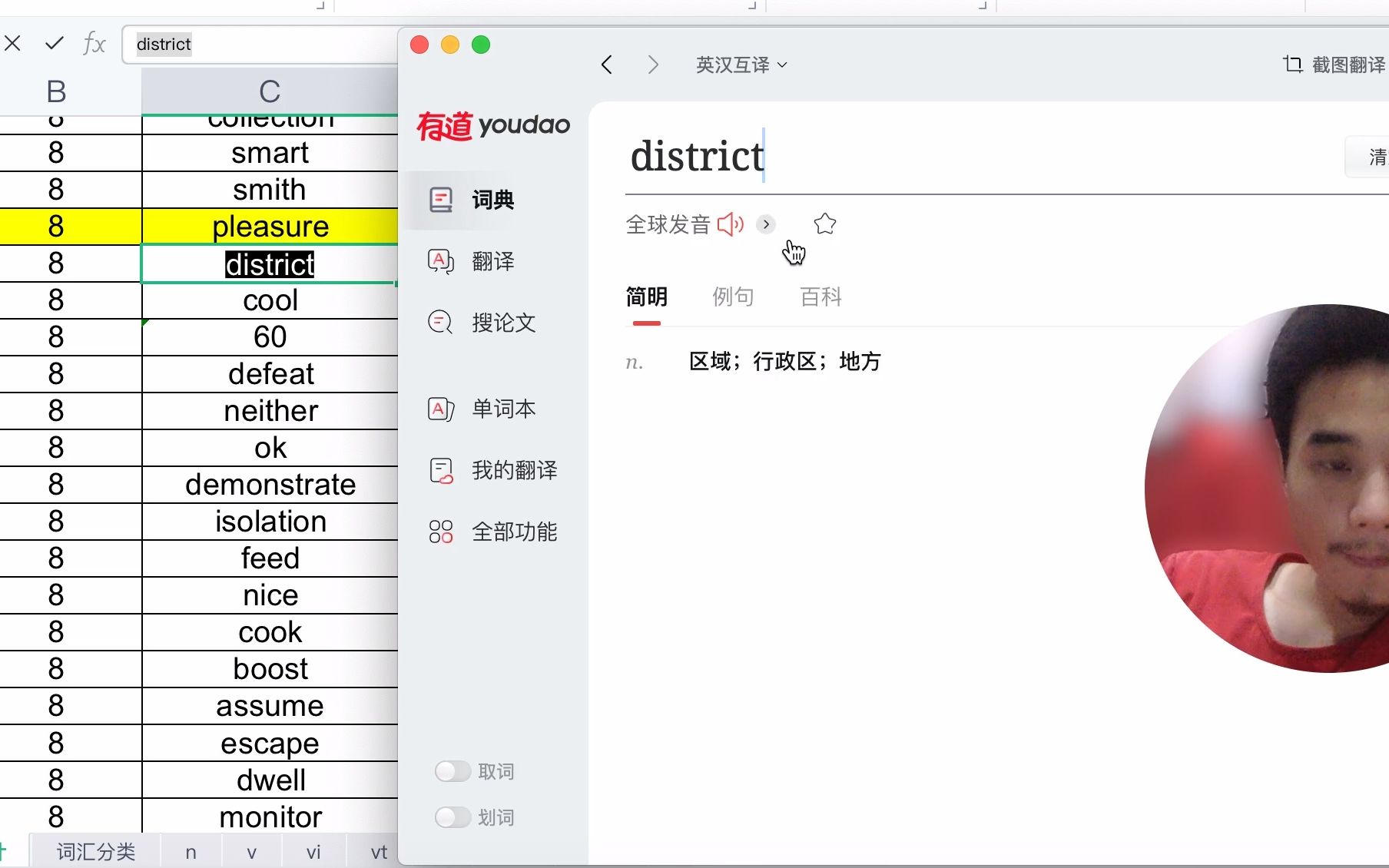Image resolution: width=1389 pixels, height=868 pixels.
Task: Click the cell containing assume
Action: point(270,706)
